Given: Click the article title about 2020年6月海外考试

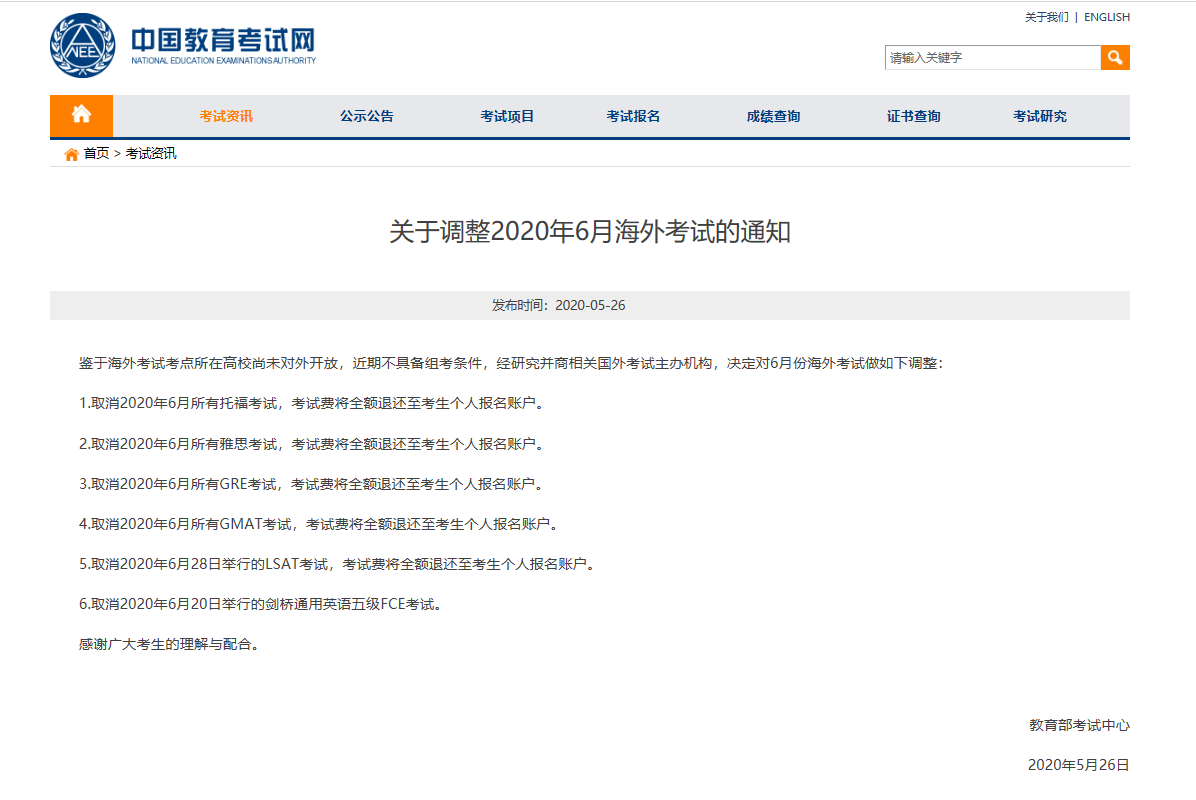Looking at the screenshot, I should (590, 232).
